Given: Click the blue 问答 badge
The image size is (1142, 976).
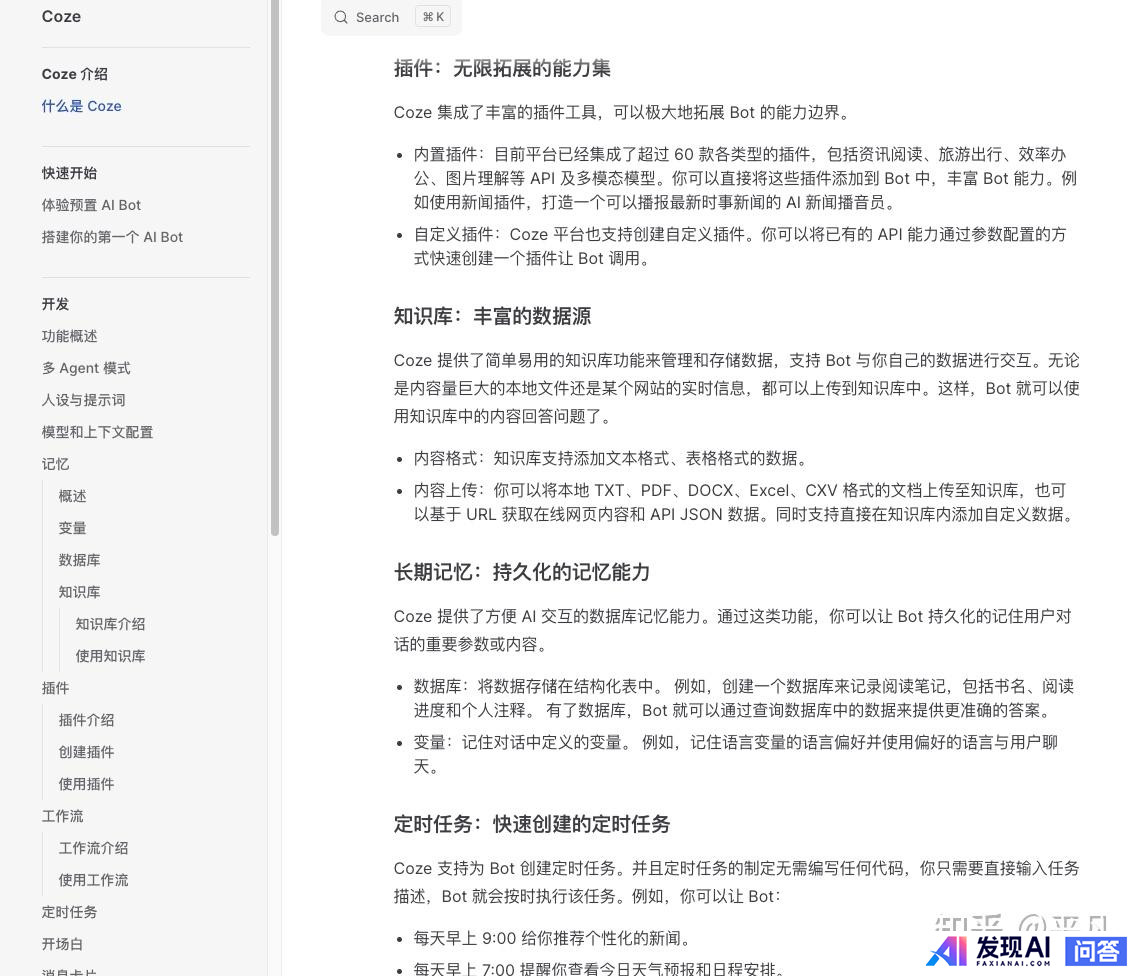Looking at the screenshot, I should pyautogui.click(x=1096, y=951).
